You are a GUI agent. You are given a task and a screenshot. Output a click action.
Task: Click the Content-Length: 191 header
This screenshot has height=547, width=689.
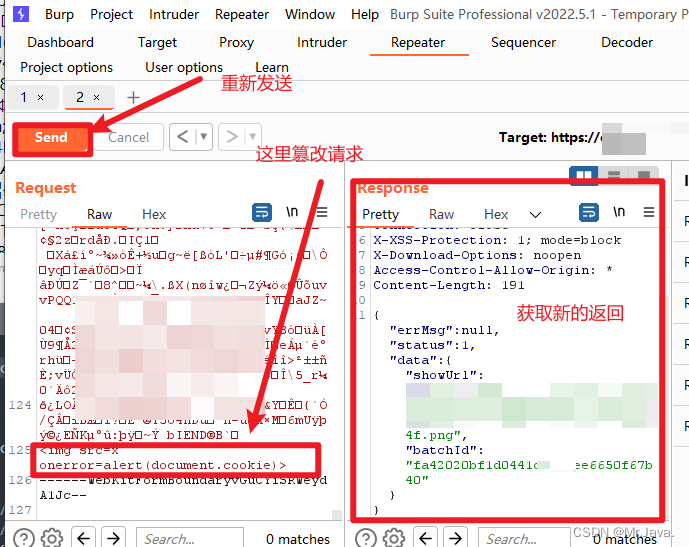[x=449, y=285]
